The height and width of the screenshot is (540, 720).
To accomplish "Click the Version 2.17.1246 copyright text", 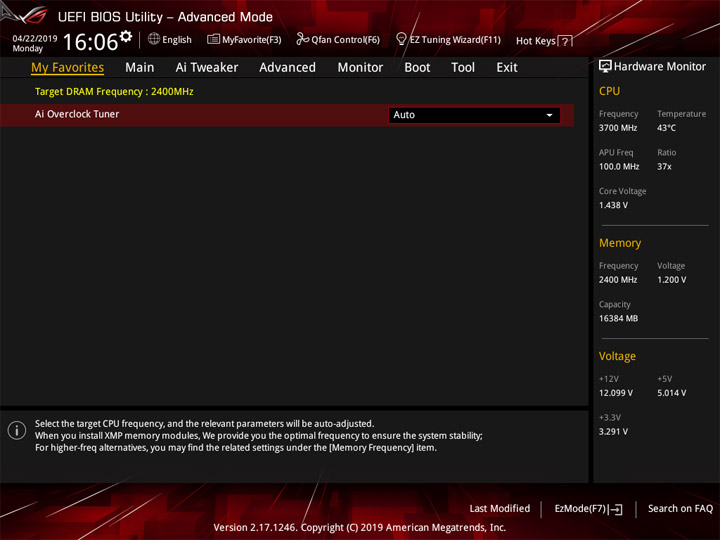I will pos(360,528).
